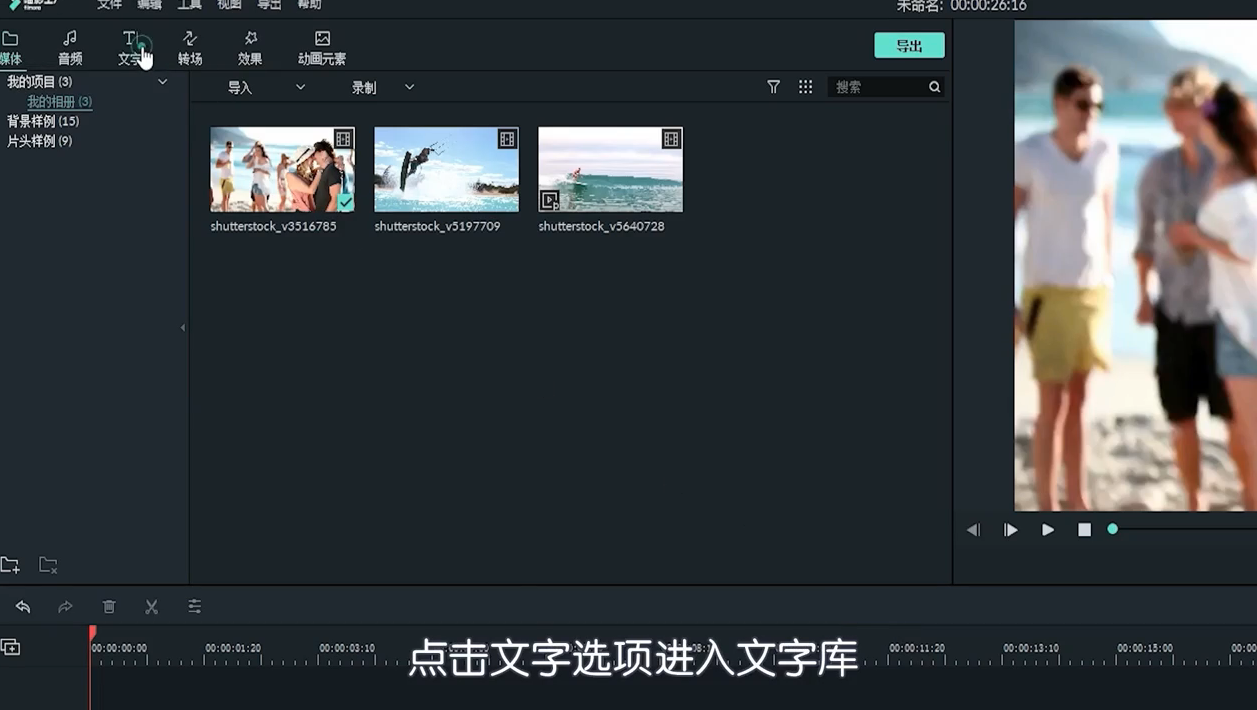Split clip with the scissors icon
1257x710 pixels.
[x=152, y=606]
